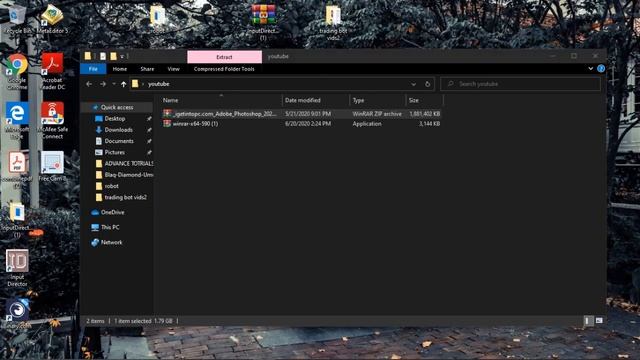Open McAfee Safe Connect shortcut
The width and height of the screenshot is (640, 360).
tap(52, 121)
